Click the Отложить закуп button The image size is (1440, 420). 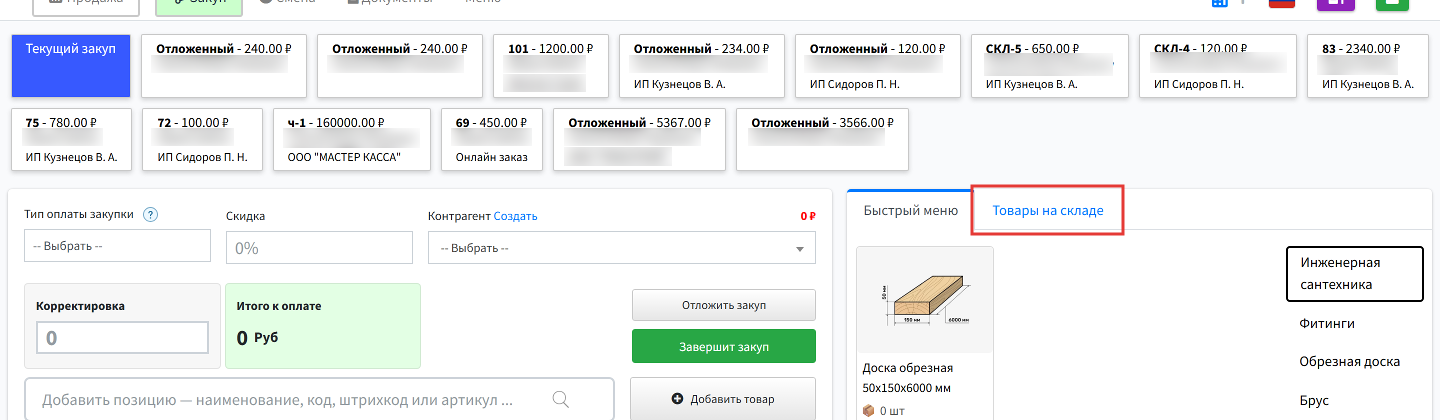[x=724, y=305]
